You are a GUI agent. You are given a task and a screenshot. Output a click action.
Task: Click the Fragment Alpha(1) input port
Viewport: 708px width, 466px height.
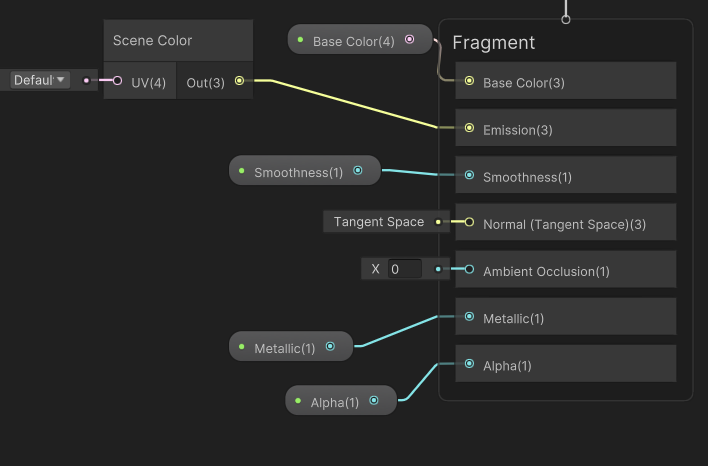pos(469,364)
